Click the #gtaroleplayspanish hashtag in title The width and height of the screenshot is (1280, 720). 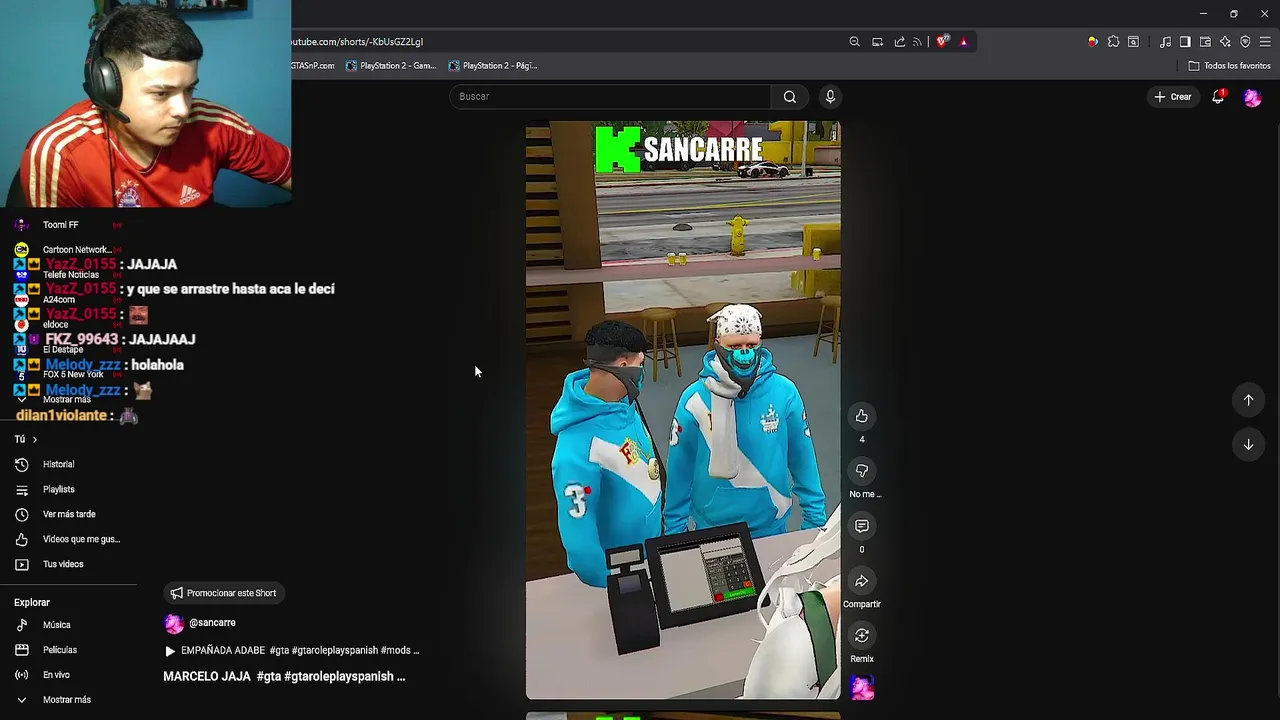click(339, 677)
